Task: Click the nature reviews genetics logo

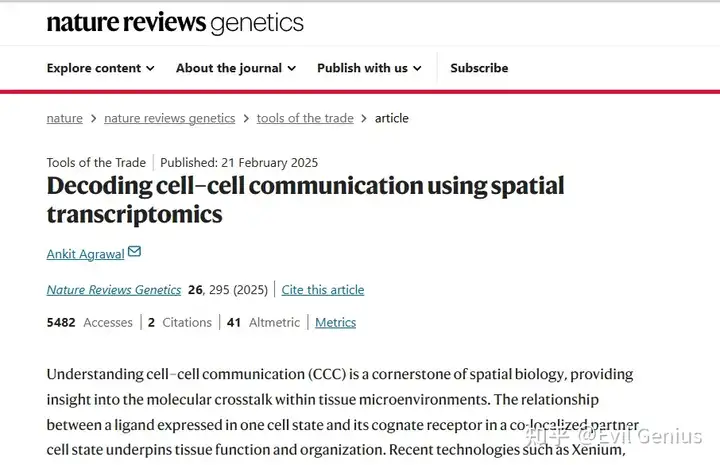Action: pyautogui.click(x=175, y=22)
